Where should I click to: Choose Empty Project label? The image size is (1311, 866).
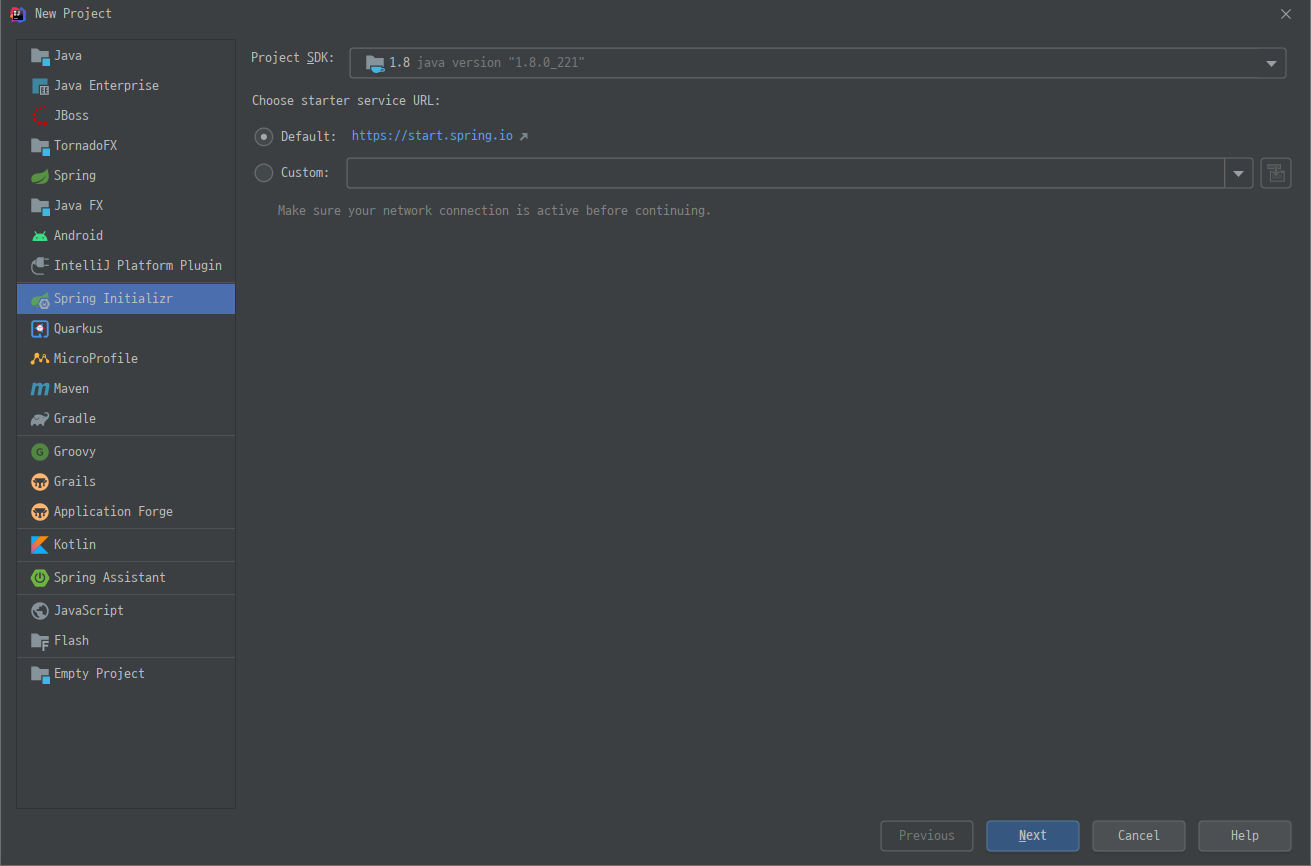tap(99, 674)
